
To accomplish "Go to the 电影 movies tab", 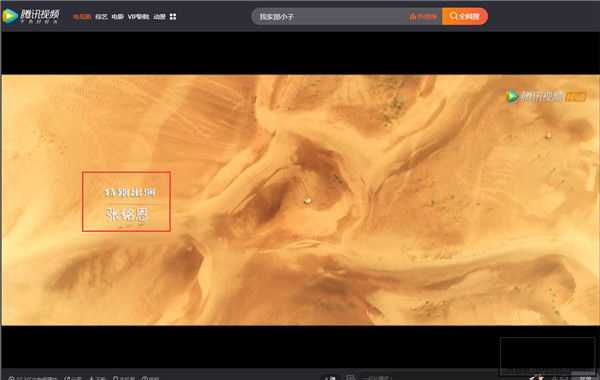I will point(117,17).
